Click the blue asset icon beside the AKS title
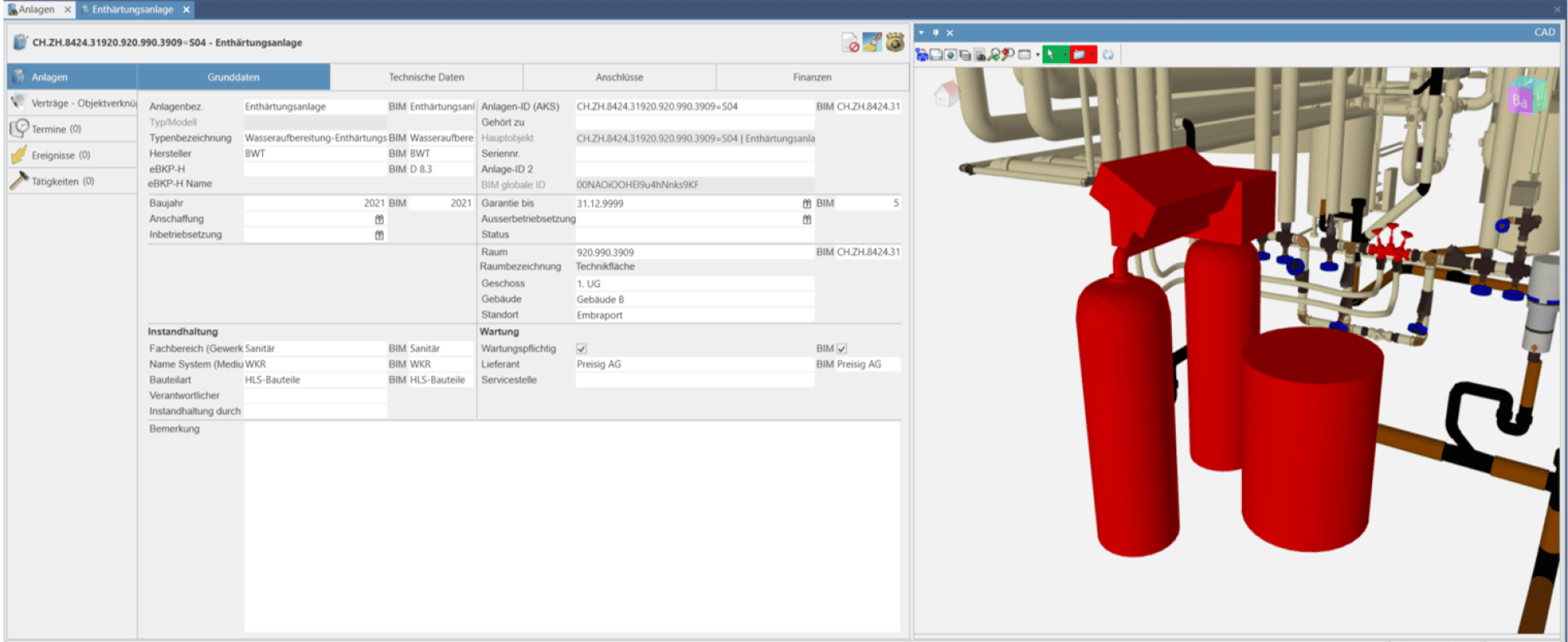This screenshot has height=642, width=1568. click(x=20, y=42)
